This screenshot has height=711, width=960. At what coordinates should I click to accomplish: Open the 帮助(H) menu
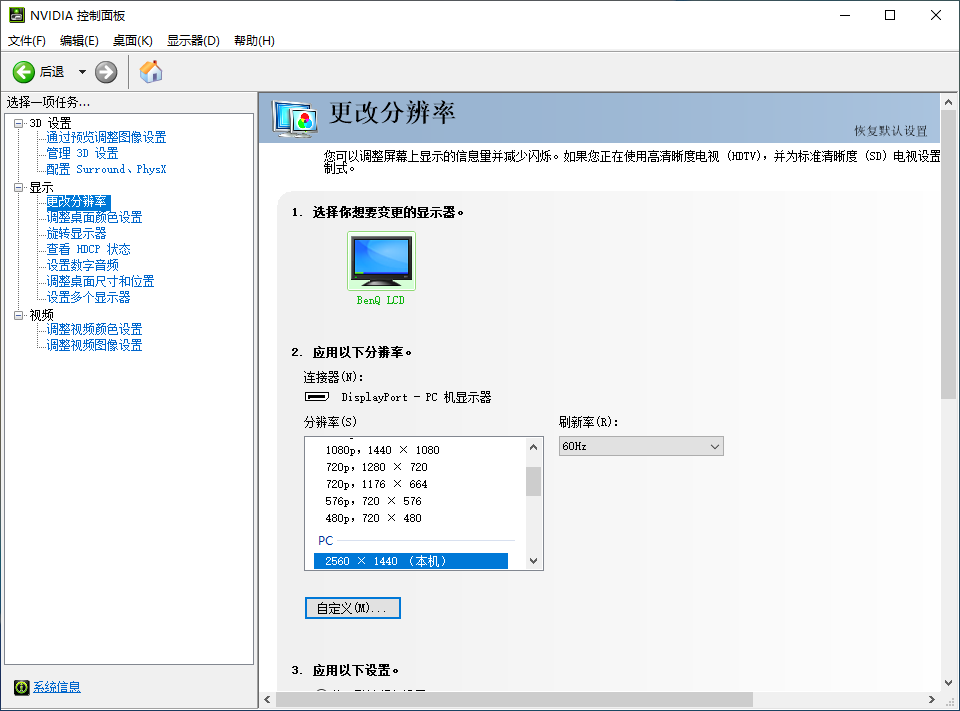click(254, 41)
